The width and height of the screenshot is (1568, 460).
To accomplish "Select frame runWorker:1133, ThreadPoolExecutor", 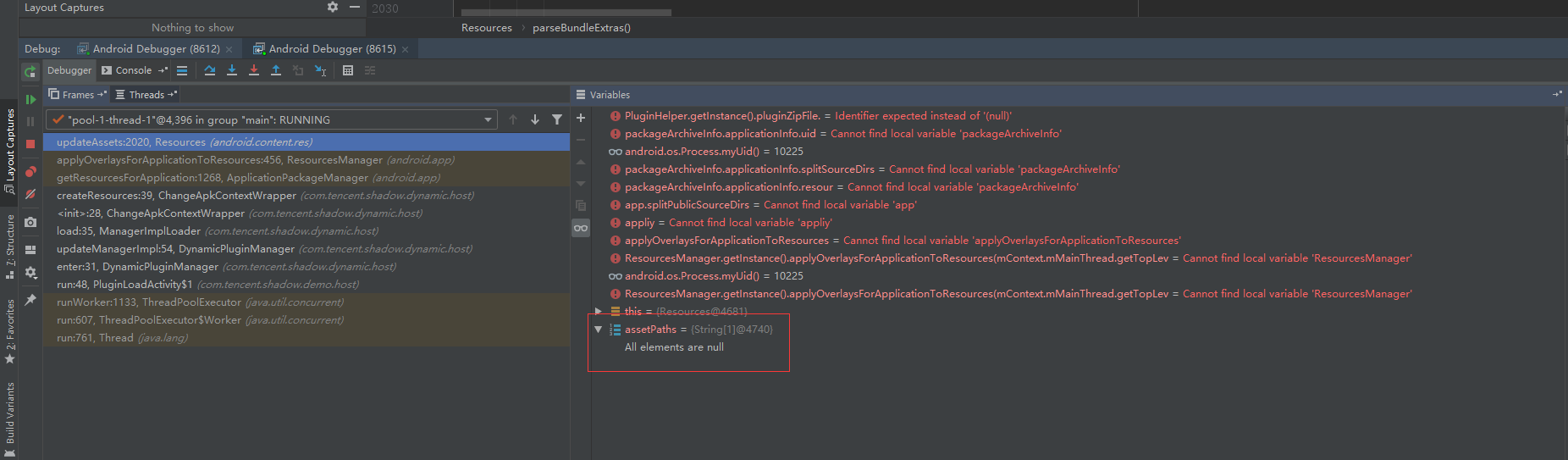I will [306, 302].
